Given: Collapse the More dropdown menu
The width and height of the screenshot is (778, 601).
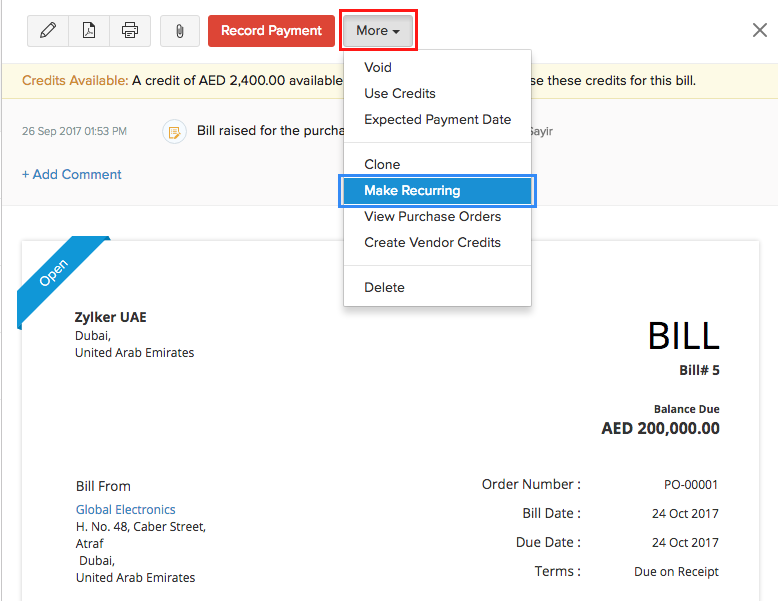Looking at the screenshot, I should [378, 31].
